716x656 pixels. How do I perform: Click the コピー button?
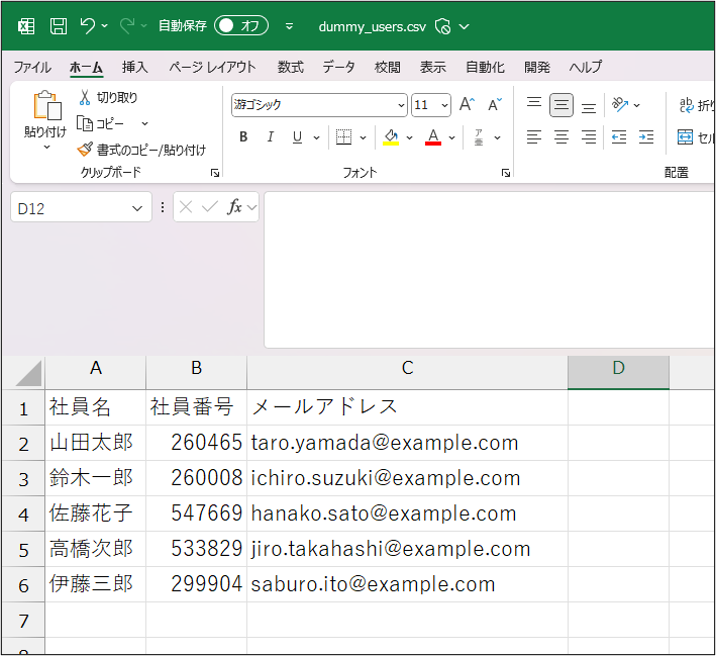click(100, 123)
